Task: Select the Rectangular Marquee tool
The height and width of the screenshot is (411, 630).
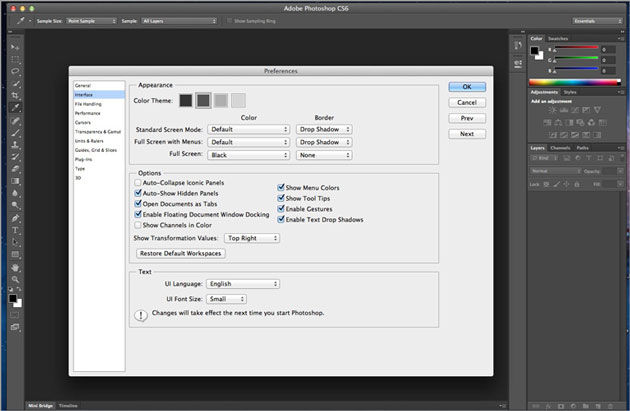Action: coord(15,60)
